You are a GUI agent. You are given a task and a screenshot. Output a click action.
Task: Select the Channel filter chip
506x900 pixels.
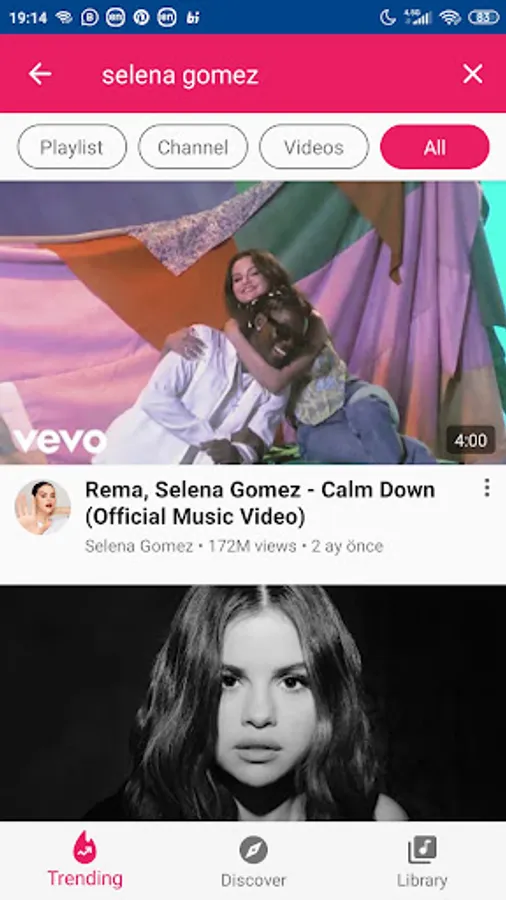pyautogui.click(x=193, y=147)
